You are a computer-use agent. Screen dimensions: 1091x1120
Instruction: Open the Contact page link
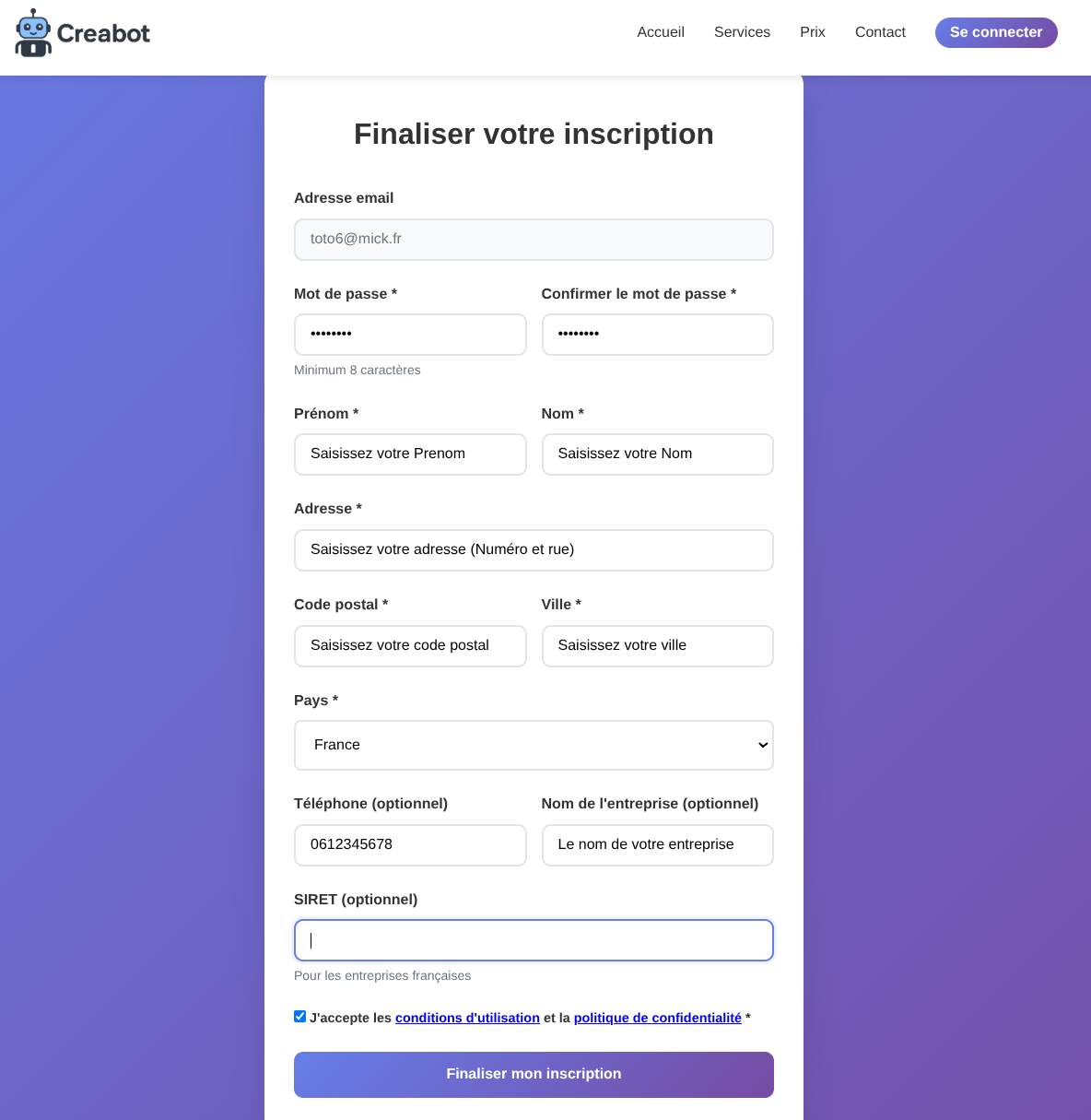click(880, 32)
